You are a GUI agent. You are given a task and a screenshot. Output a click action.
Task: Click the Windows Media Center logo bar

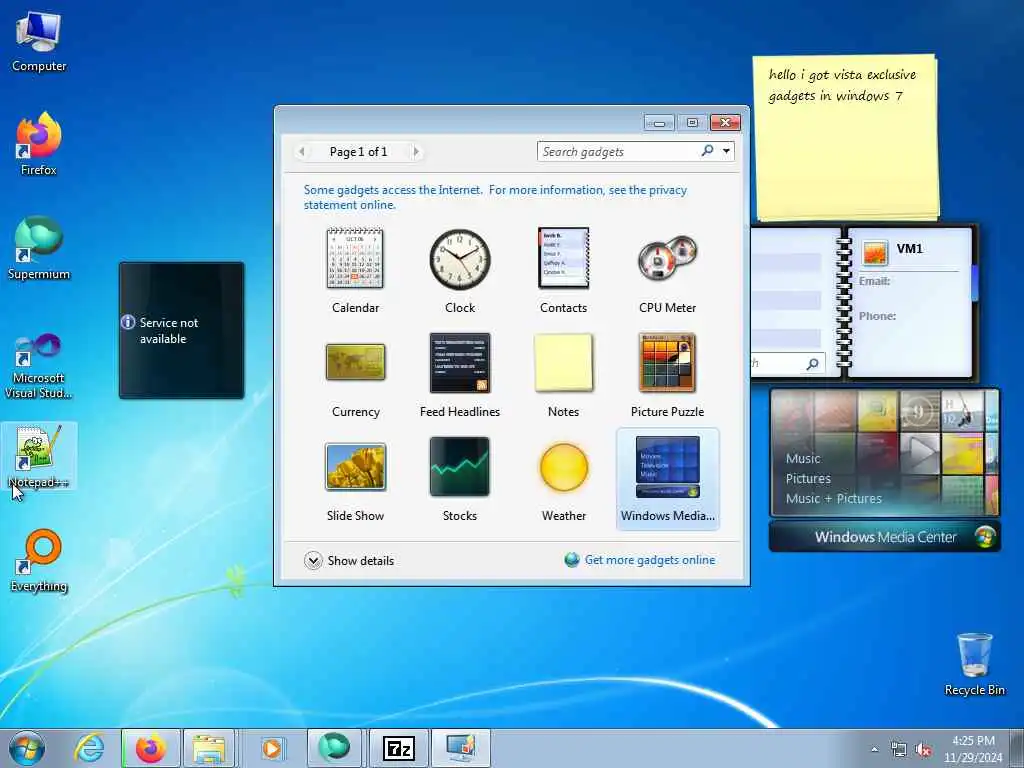(885, 537)
